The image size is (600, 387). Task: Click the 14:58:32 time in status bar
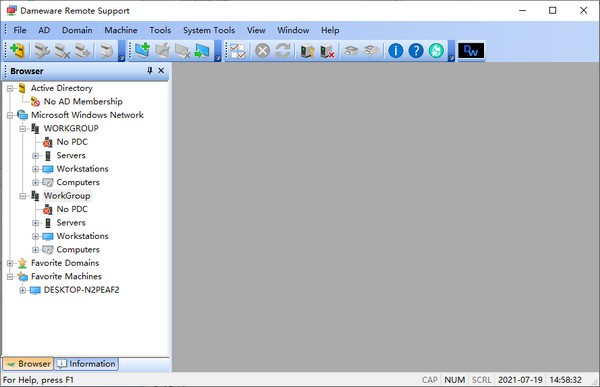(566, 380)
